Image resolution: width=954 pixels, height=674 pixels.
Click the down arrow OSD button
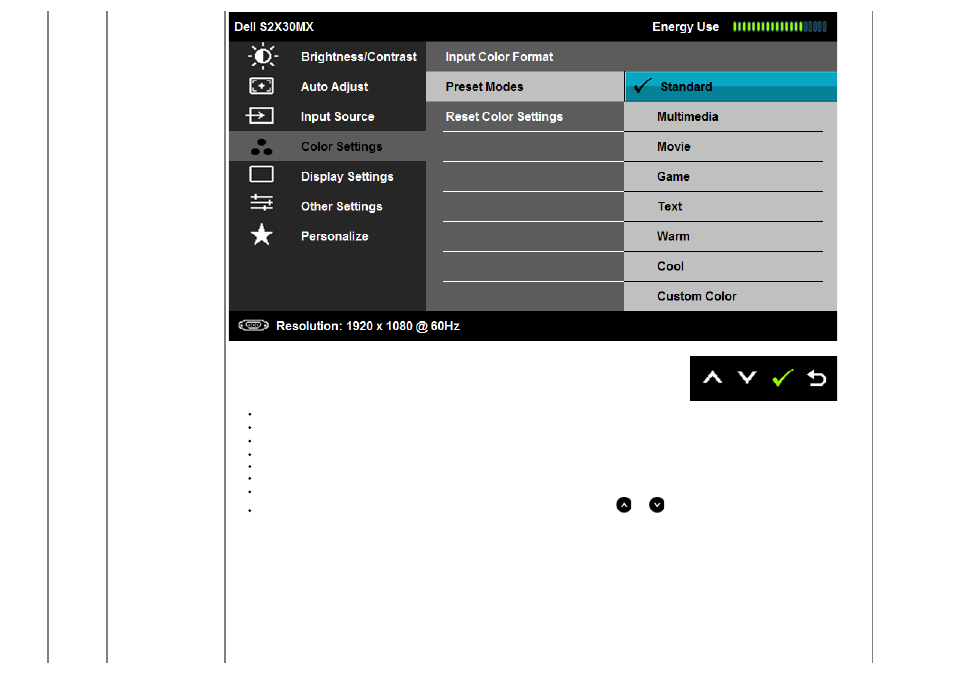(x=747, y=378)
